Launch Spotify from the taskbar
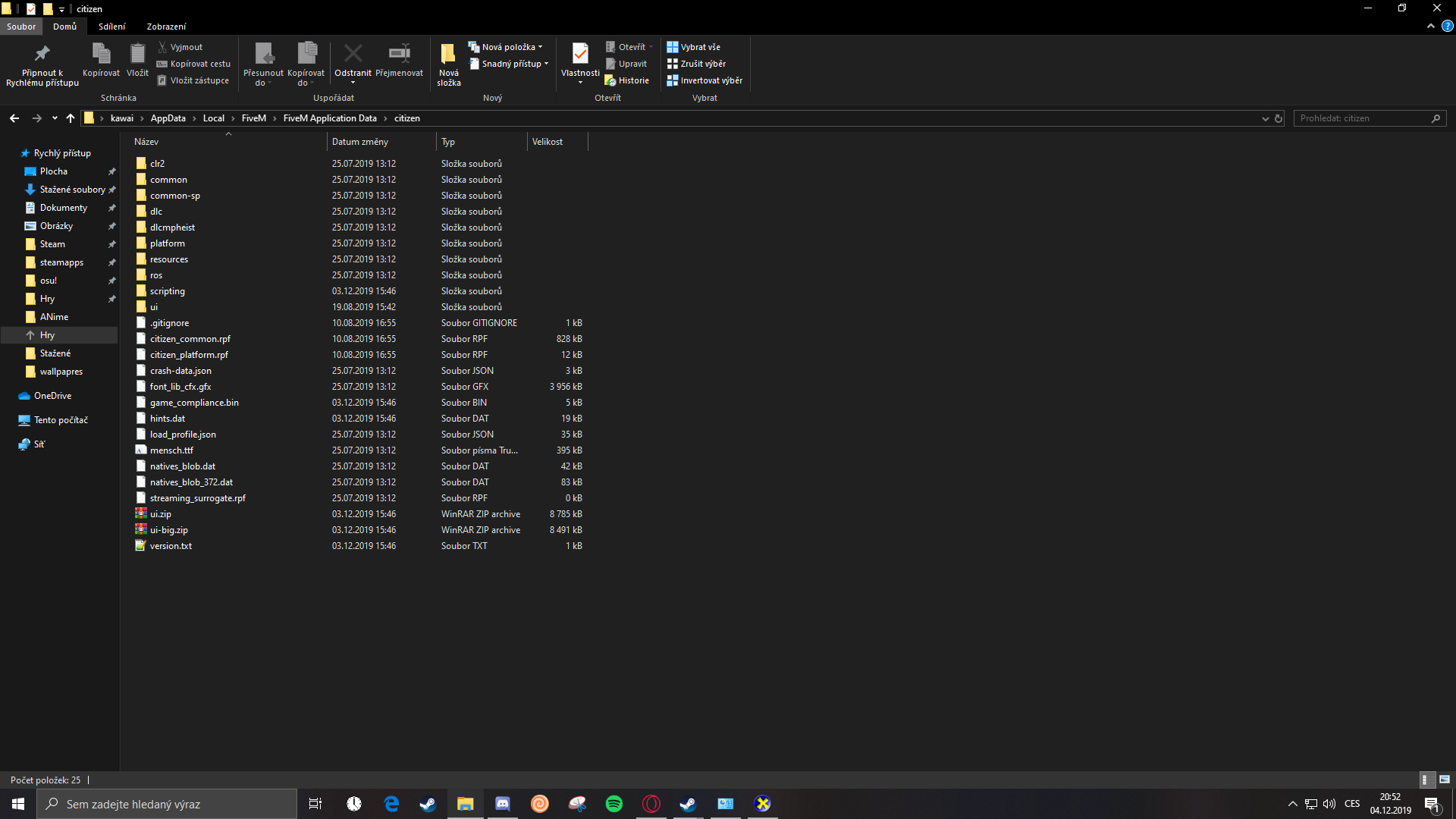This screenshot has height=819, width=1456. [x=613, y=804]
